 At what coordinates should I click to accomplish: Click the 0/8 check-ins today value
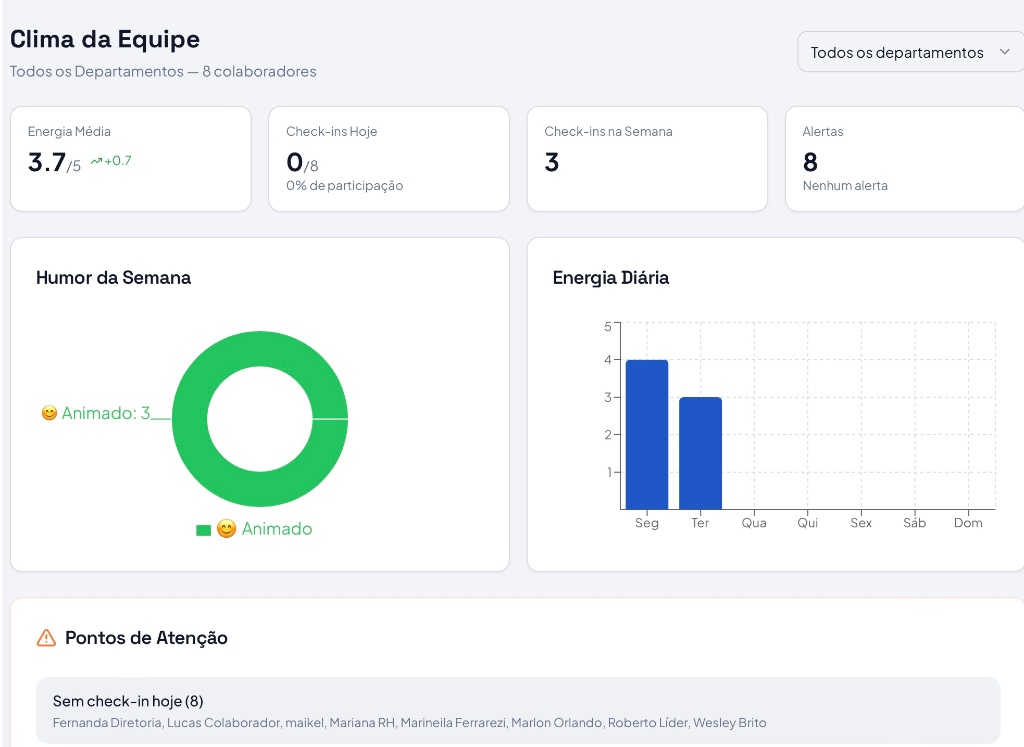tap(302, 163)
